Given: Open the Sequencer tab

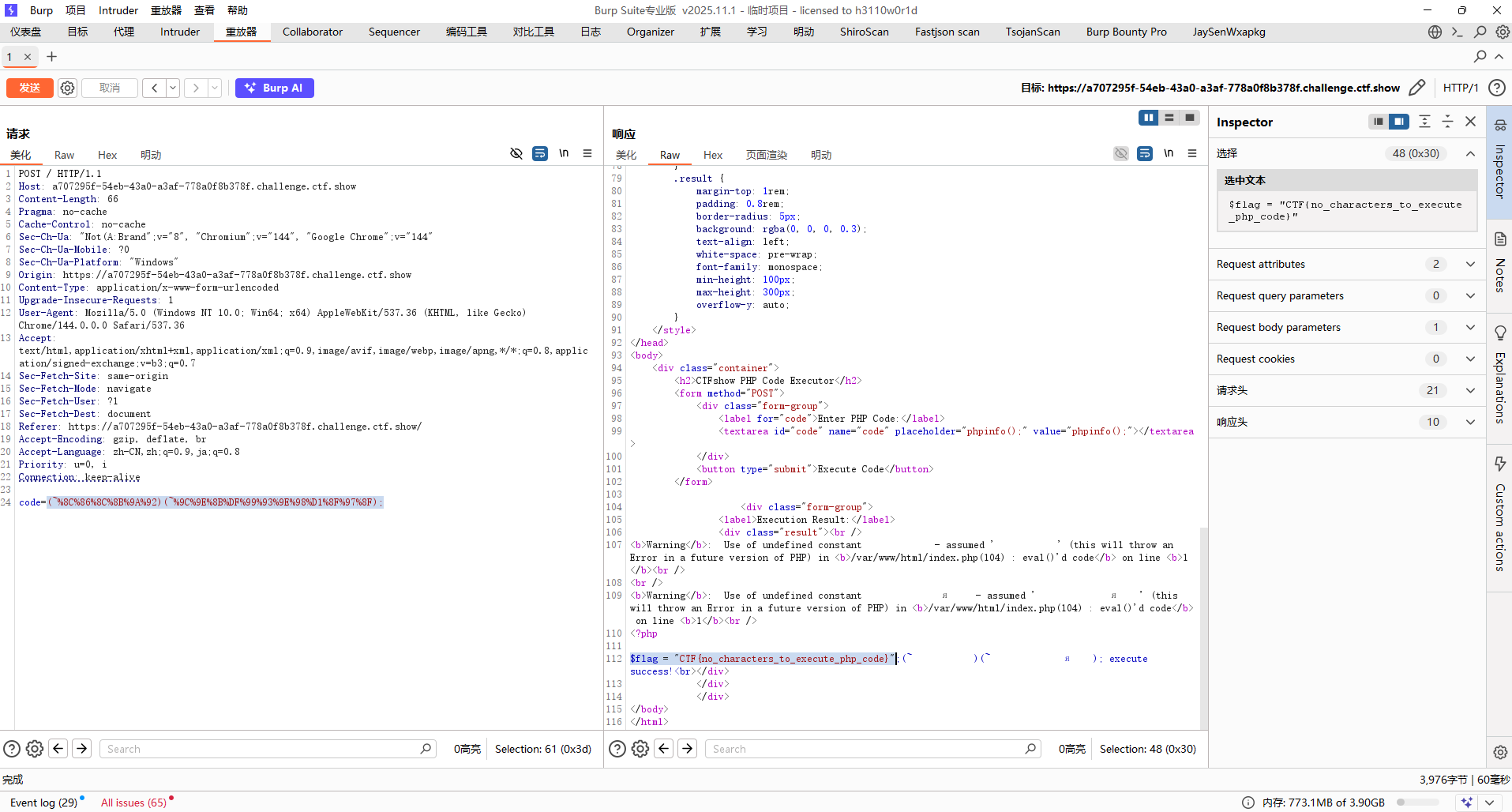Looking at the screenshot, I should point(394,32).
